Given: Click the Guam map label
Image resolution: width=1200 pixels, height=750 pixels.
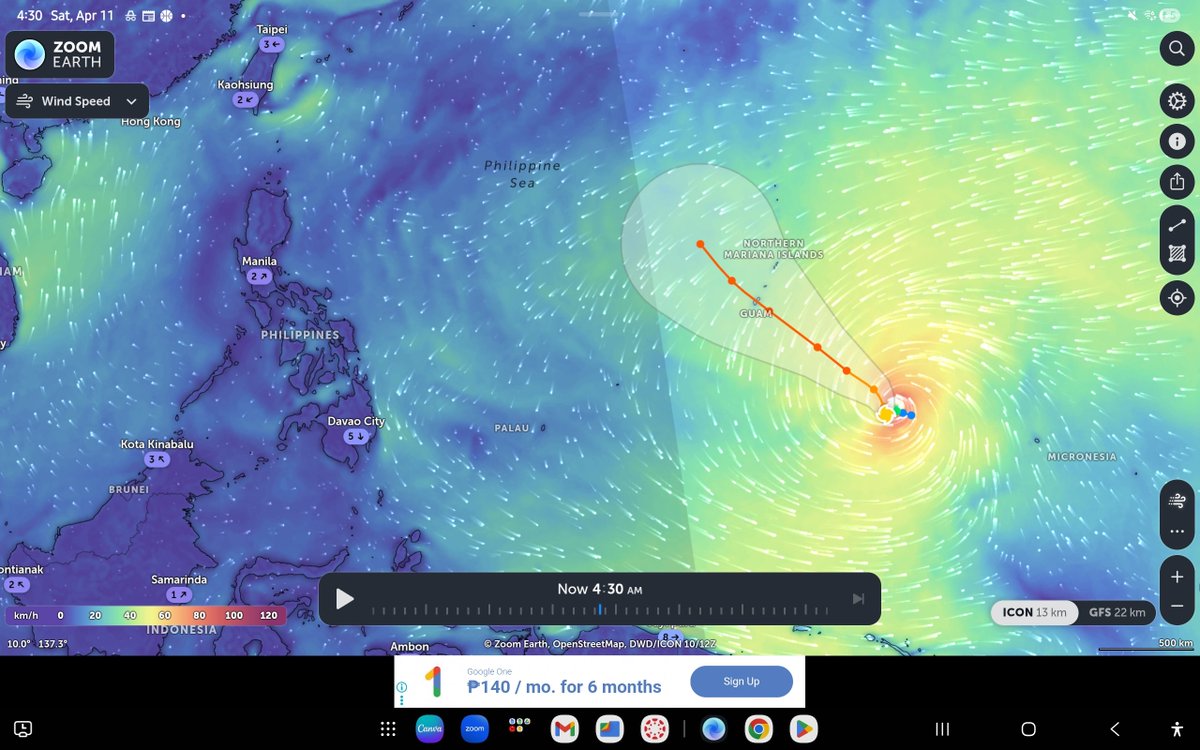Looking at the screenshot, I should (x=757, y=313).
